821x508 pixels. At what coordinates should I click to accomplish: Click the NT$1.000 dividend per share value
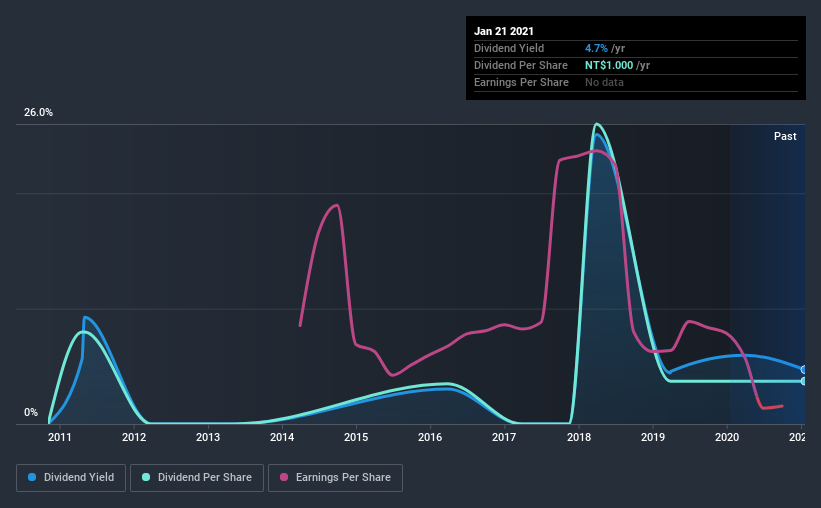[x=609, y=65]
